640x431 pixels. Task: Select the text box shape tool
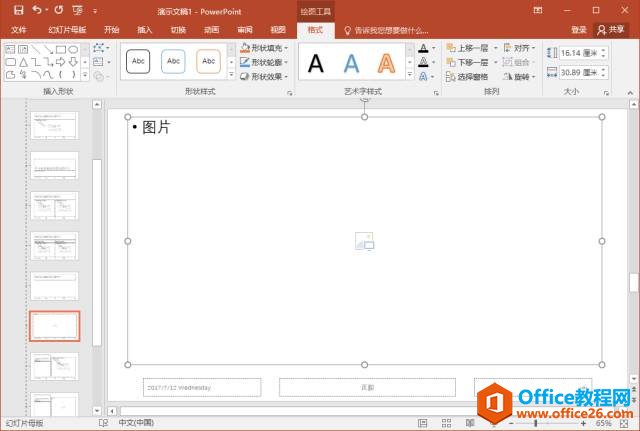point(10,49)
